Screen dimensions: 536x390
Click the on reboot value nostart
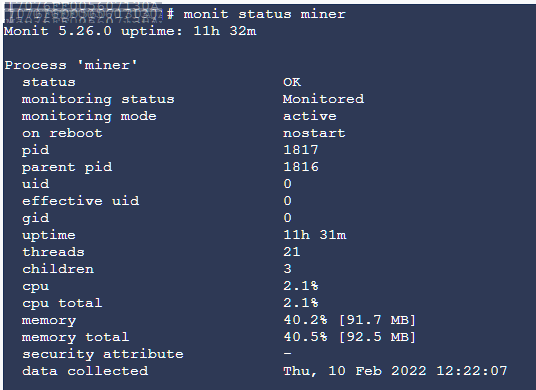pyautogui.click(x=314, y=133)
